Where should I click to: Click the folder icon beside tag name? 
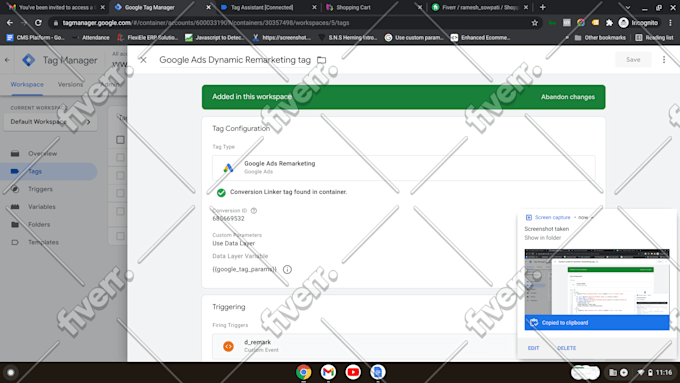point(321,60)
